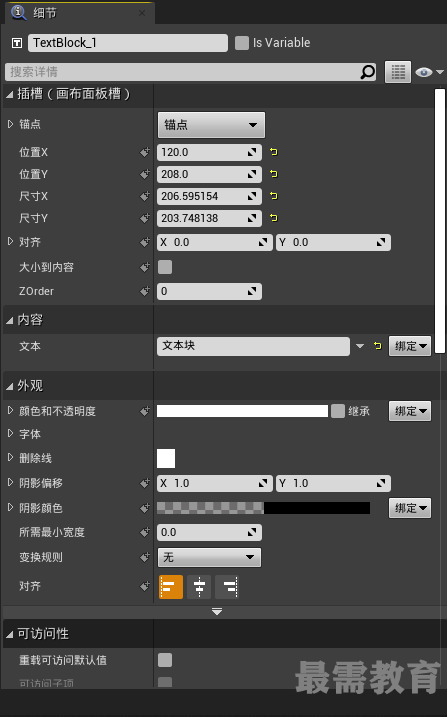
Task: Open the 阴影颜色 color swatch
Action: click(263, 508)
